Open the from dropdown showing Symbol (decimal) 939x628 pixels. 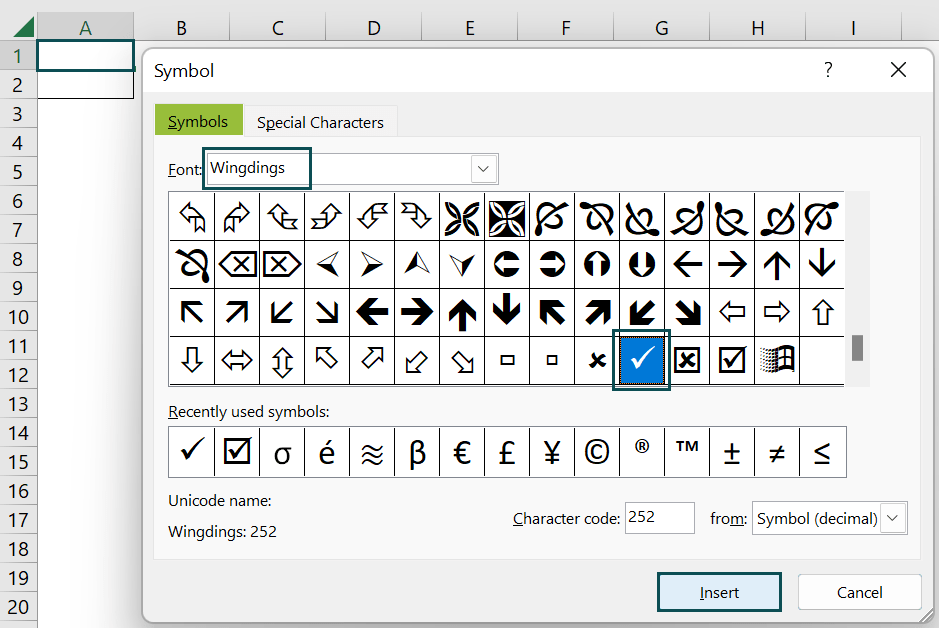(893, 518)
